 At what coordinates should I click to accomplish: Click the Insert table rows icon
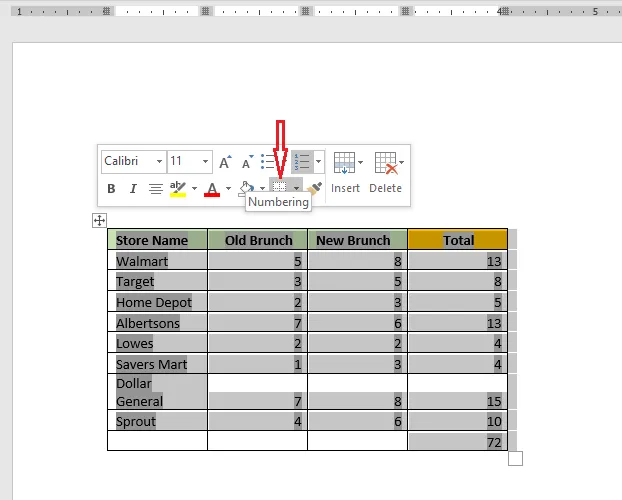pos(344,163)
